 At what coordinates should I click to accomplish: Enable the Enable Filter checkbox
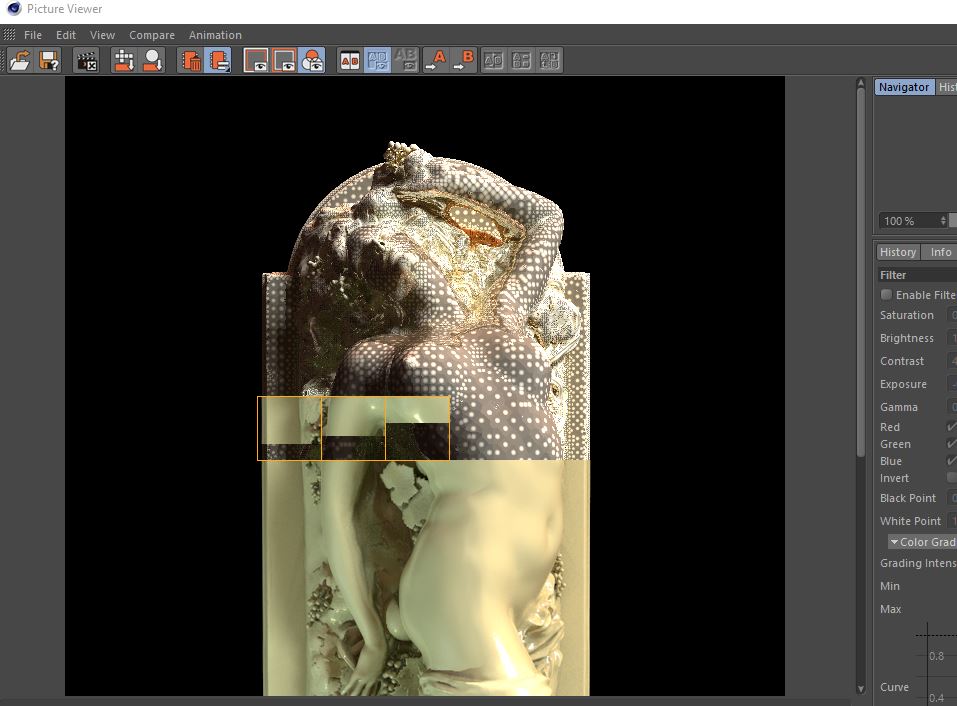pos(886,295)
